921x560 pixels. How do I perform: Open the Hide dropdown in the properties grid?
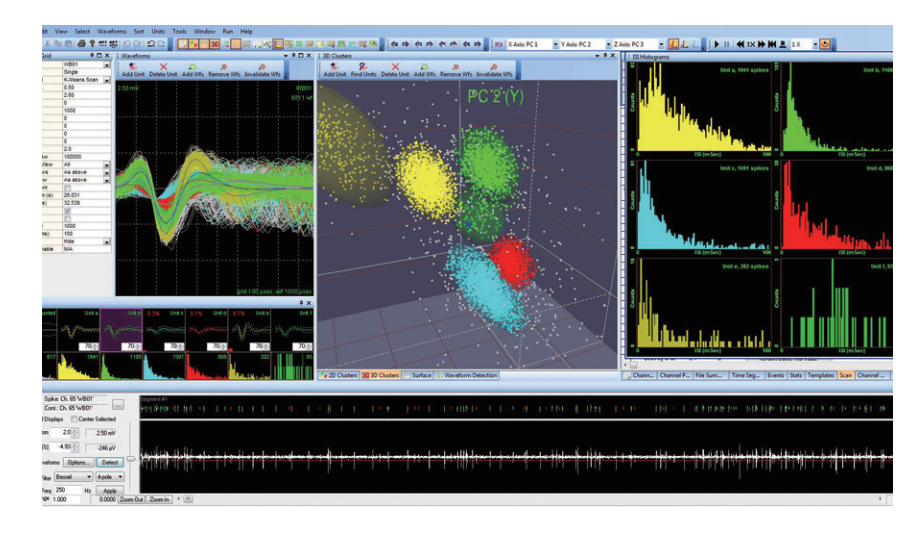click(107, 242)
